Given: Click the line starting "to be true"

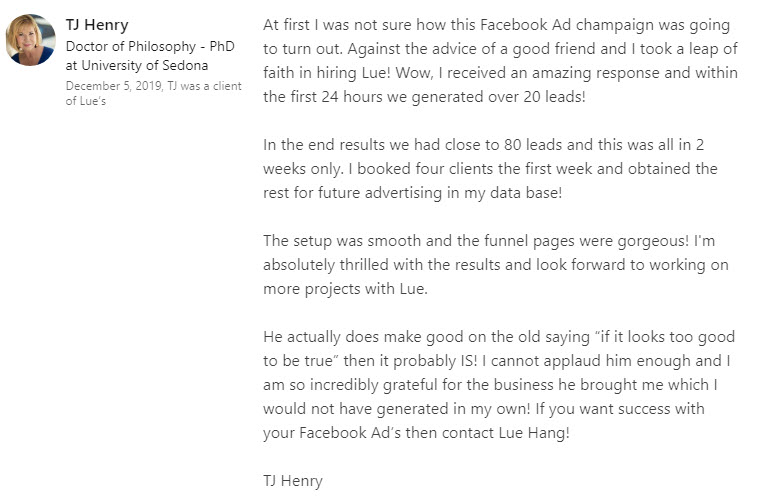Looking at the screenshot, I should 497,361.
